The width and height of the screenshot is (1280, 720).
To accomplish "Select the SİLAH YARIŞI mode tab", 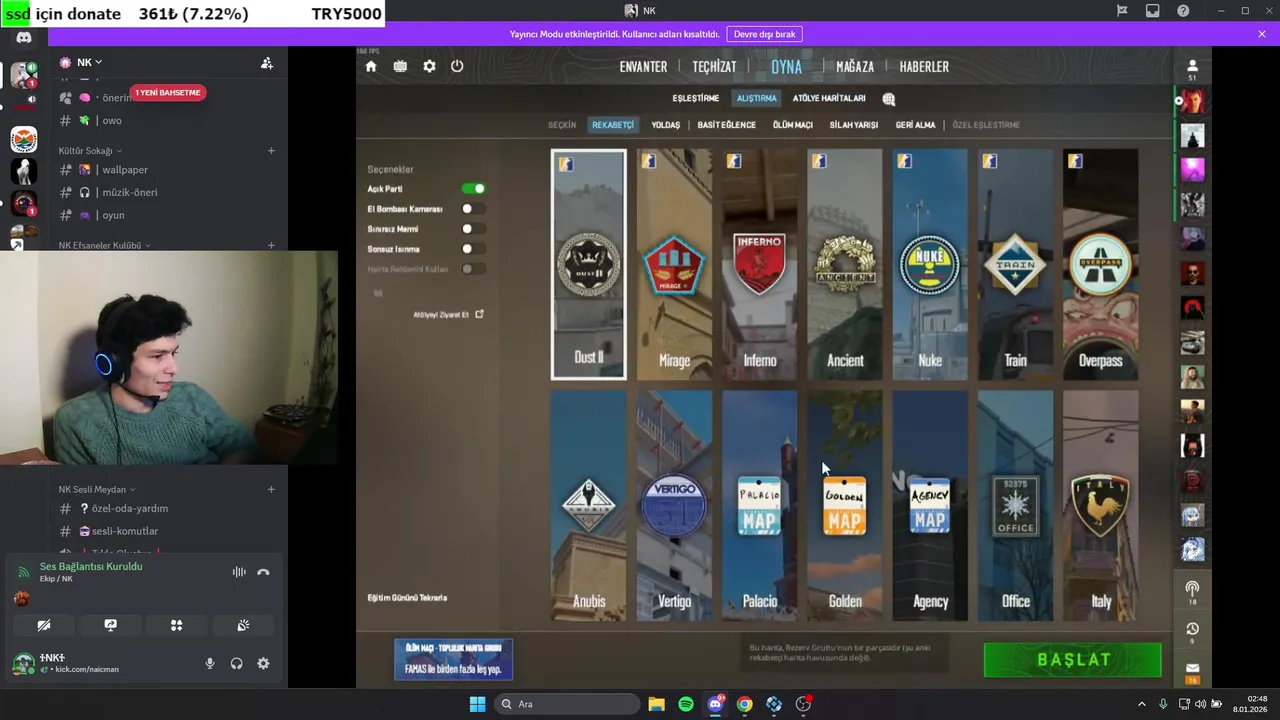I will click(853, 125).
